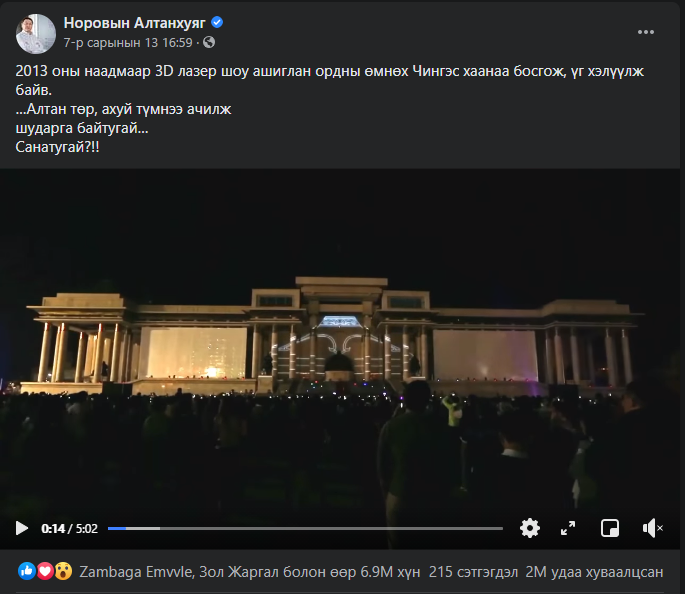Viewport: 685px width, 594px height.
Task: Open Норовын Алтанхуяг profile name link
Action: click(x=135, y=23)
